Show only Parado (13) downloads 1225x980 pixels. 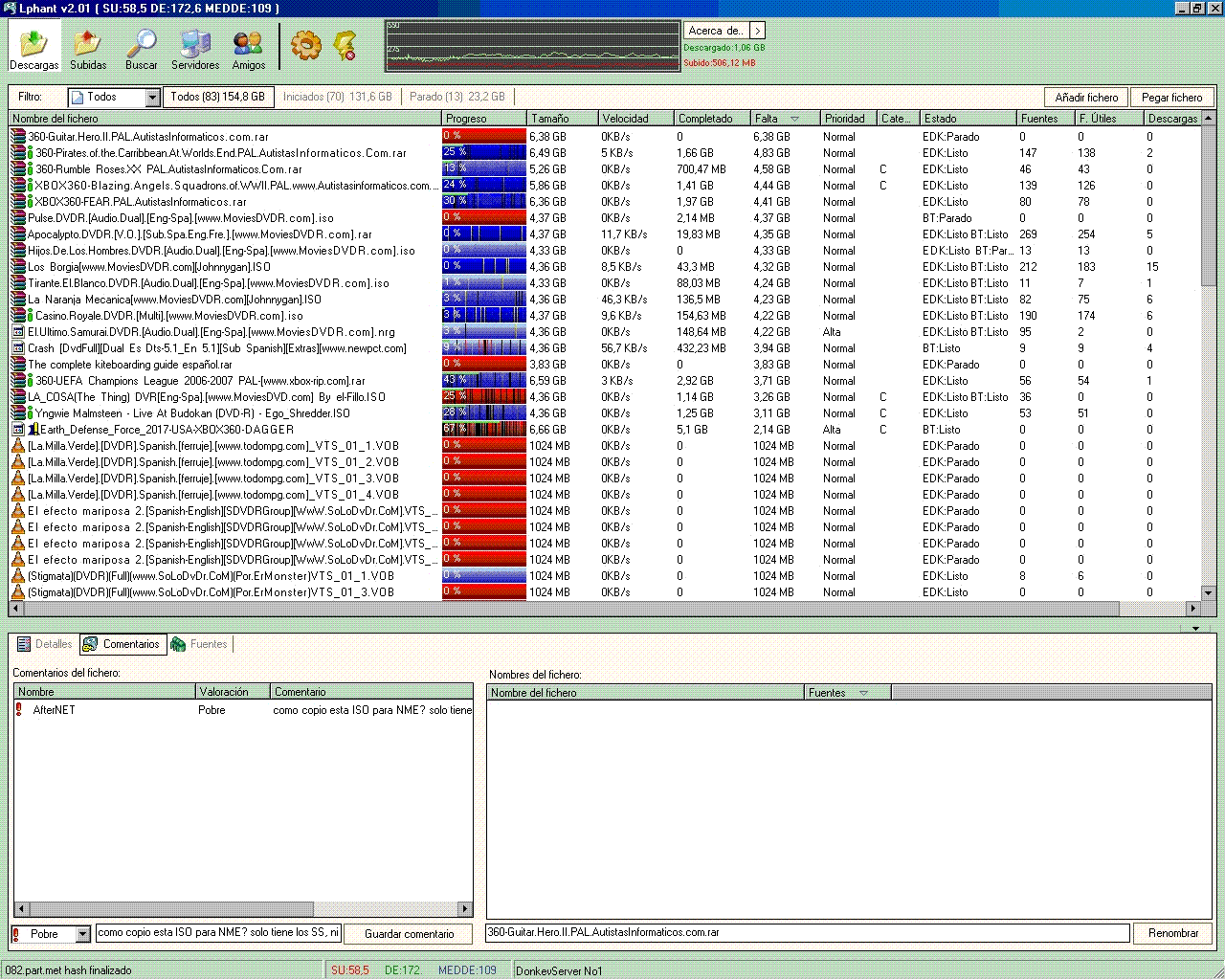click(457, 97)
